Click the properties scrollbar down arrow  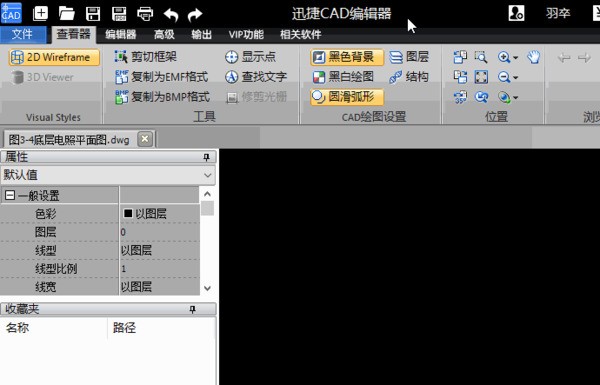tap(207, 288)
